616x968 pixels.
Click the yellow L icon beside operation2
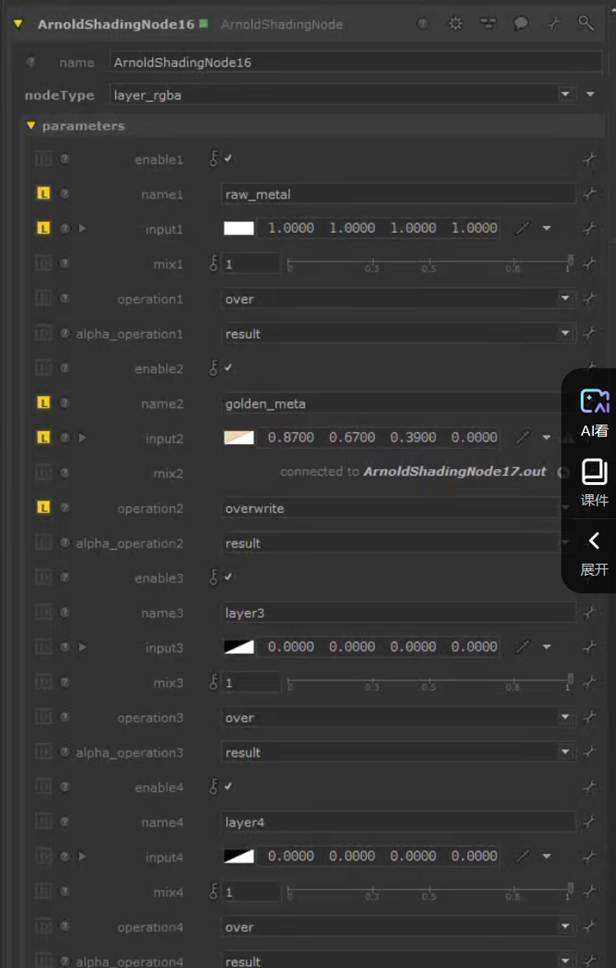[x=43, y=508]
